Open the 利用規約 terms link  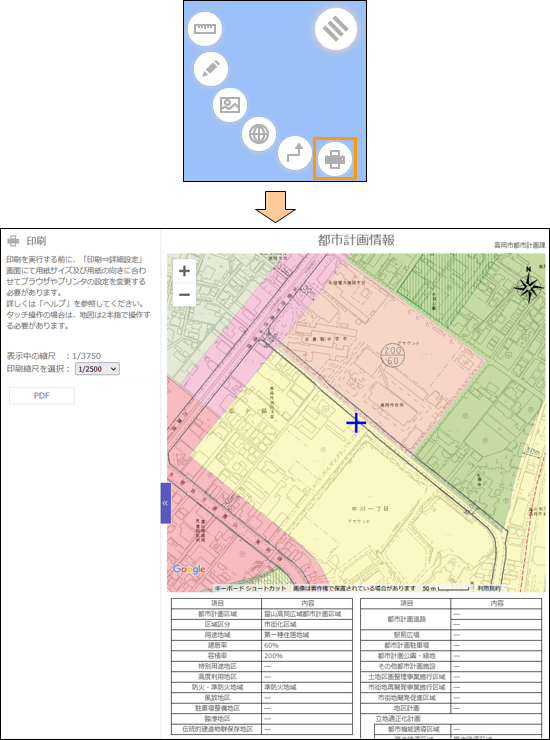(489, 589)
